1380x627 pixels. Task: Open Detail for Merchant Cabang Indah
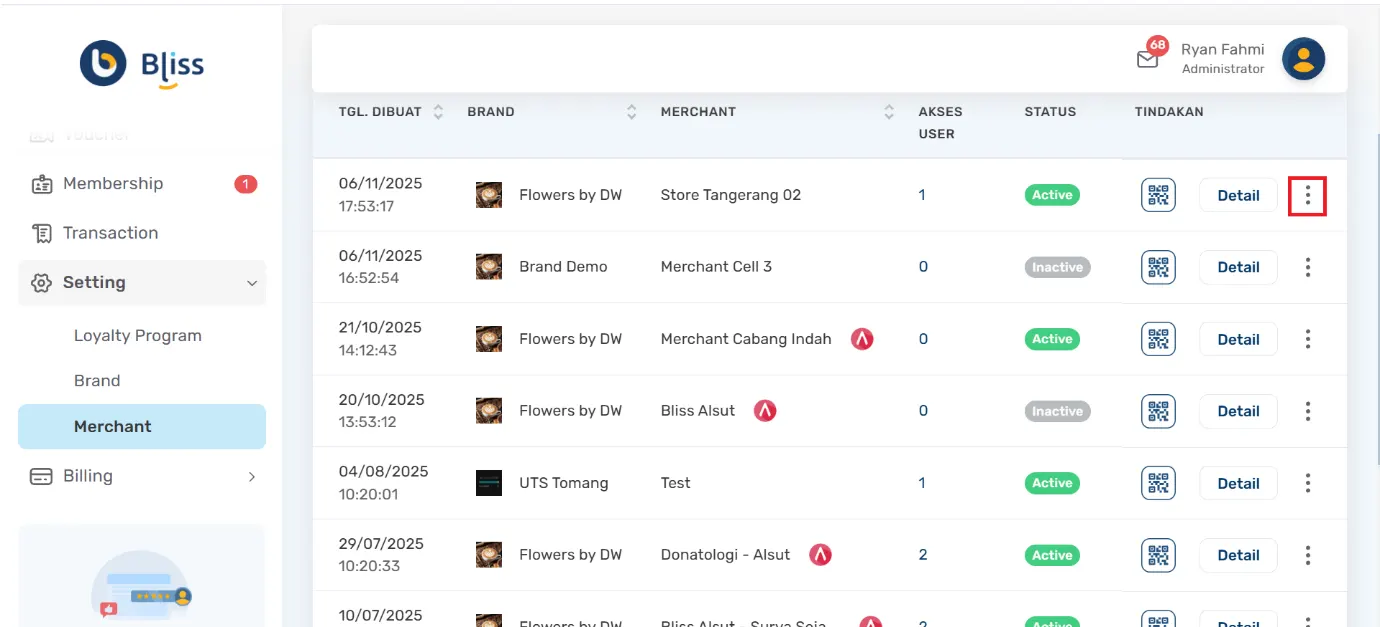point(1237,339)
